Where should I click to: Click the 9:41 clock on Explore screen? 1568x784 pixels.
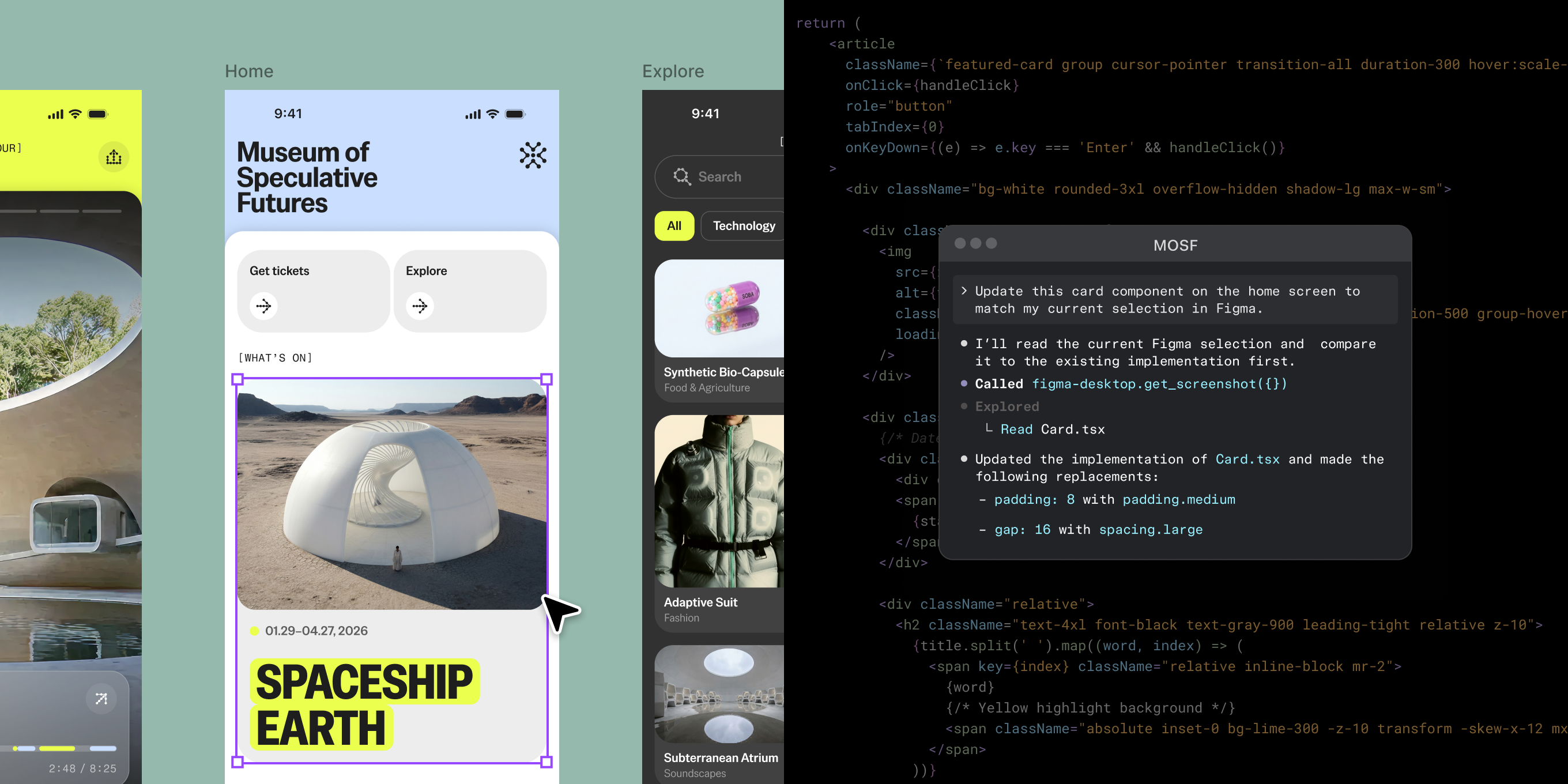(705, 114)
